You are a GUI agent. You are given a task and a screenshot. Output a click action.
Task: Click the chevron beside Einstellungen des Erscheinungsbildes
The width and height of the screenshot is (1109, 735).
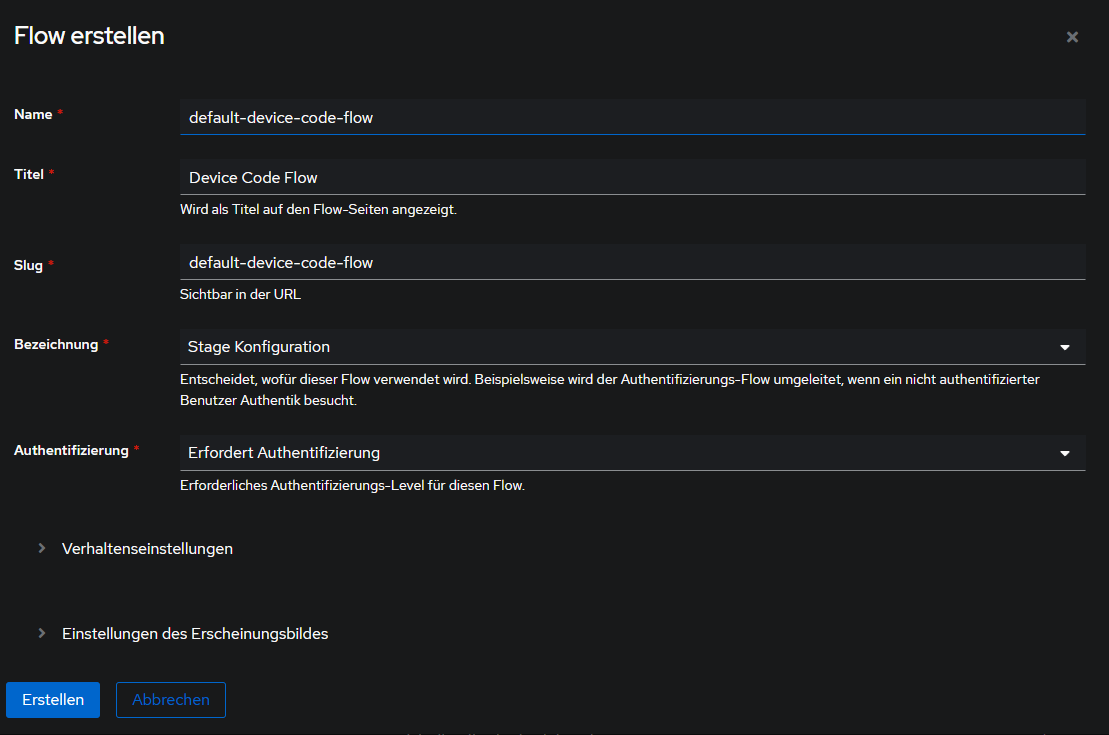[x=41, y=633]
